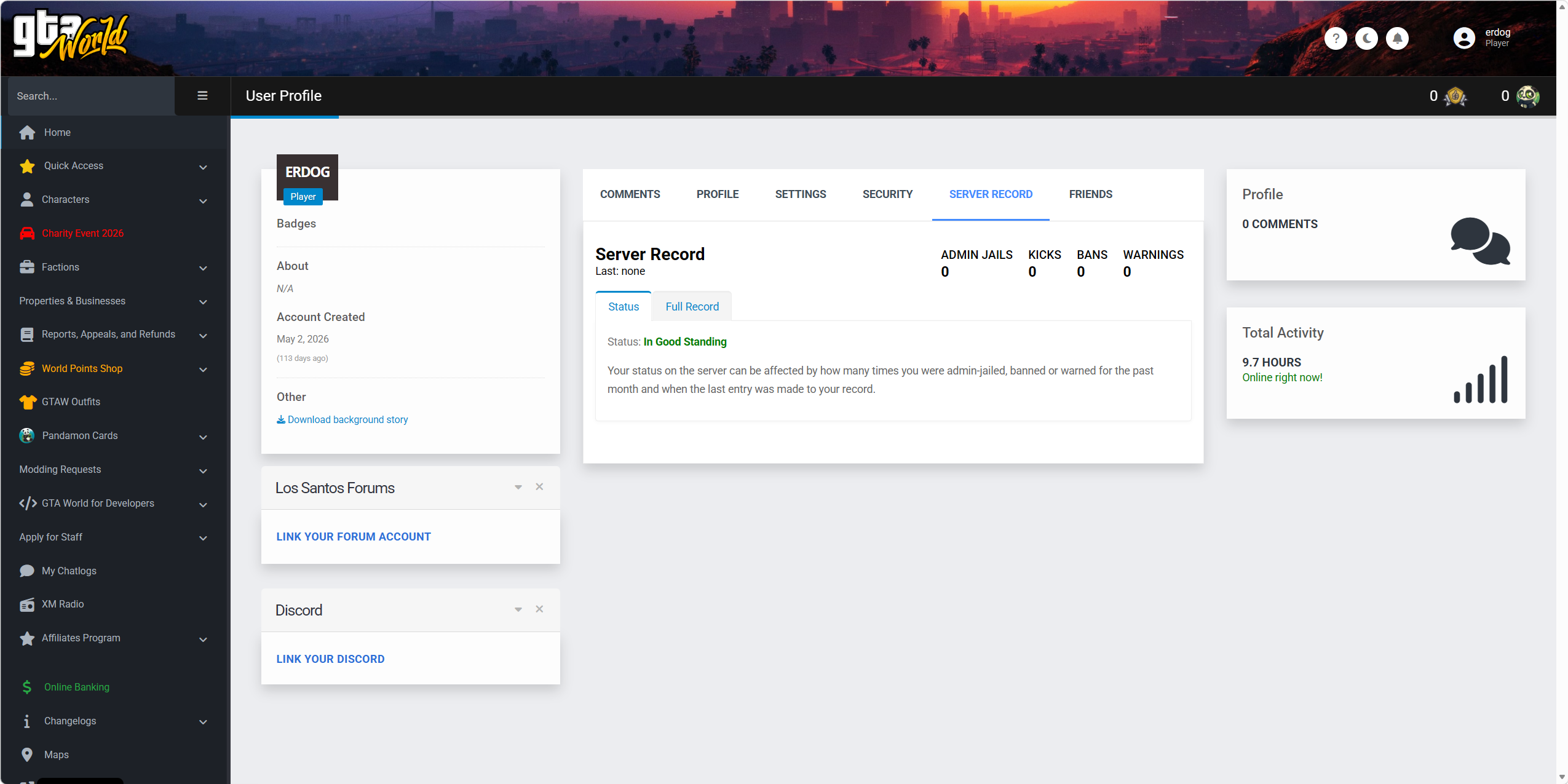This screenshot has width=1568, height=784.
Task: Open the SETTINGS tab
Action: (x=801, y=194)
